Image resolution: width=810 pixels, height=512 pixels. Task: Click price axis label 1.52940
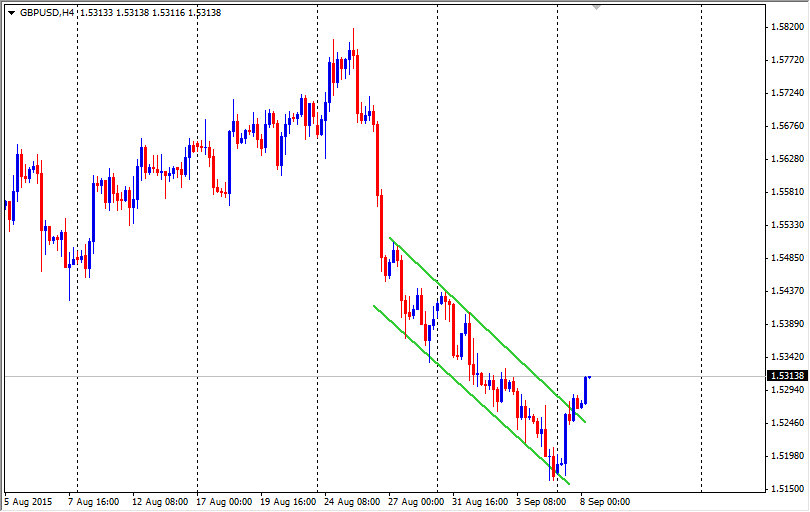tap(787, 390)
